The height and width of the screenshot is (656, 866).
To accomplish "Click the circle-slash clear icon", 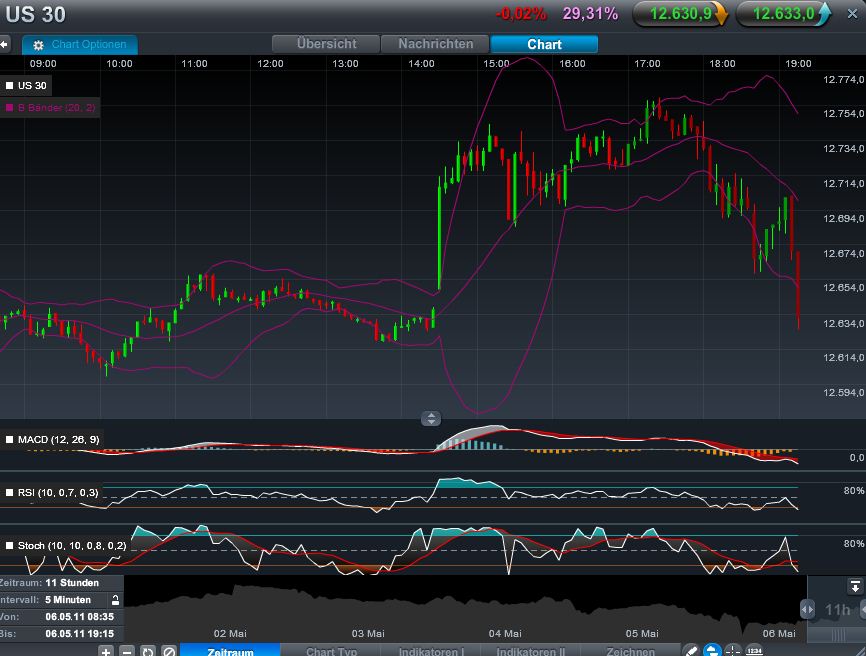I will (x=169, y=651).
